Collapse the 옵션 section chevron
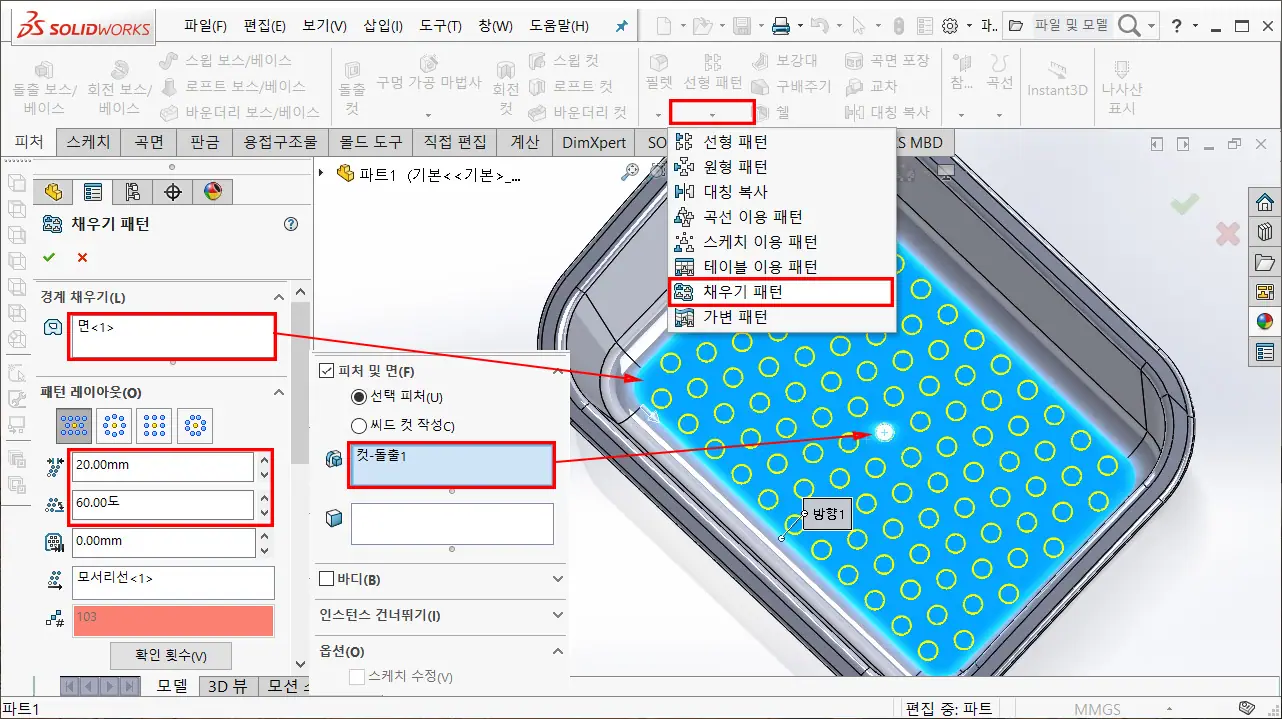This screenshot has width=1282, height=719. [x=557, y=651]
